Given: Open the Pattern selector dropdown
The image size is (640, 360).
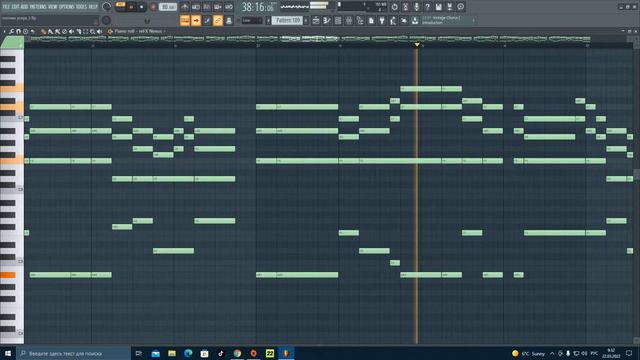Looking at the screenshot, I should (288, 20).
